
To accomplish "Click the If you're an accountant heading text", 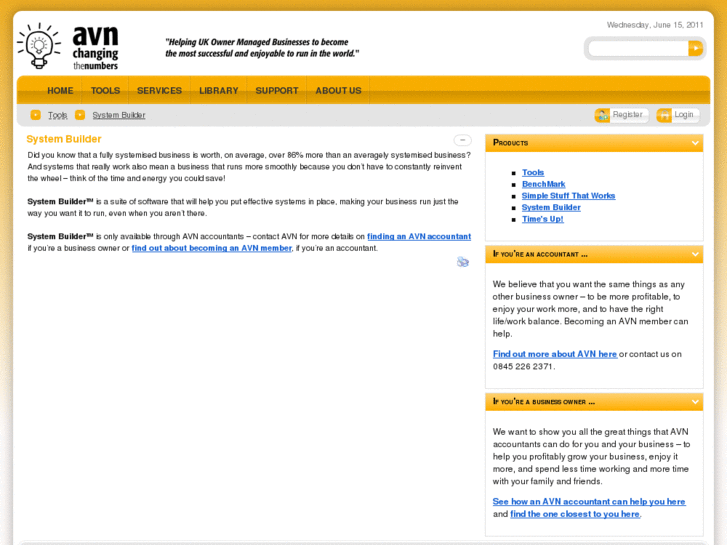I will point(540,254).
